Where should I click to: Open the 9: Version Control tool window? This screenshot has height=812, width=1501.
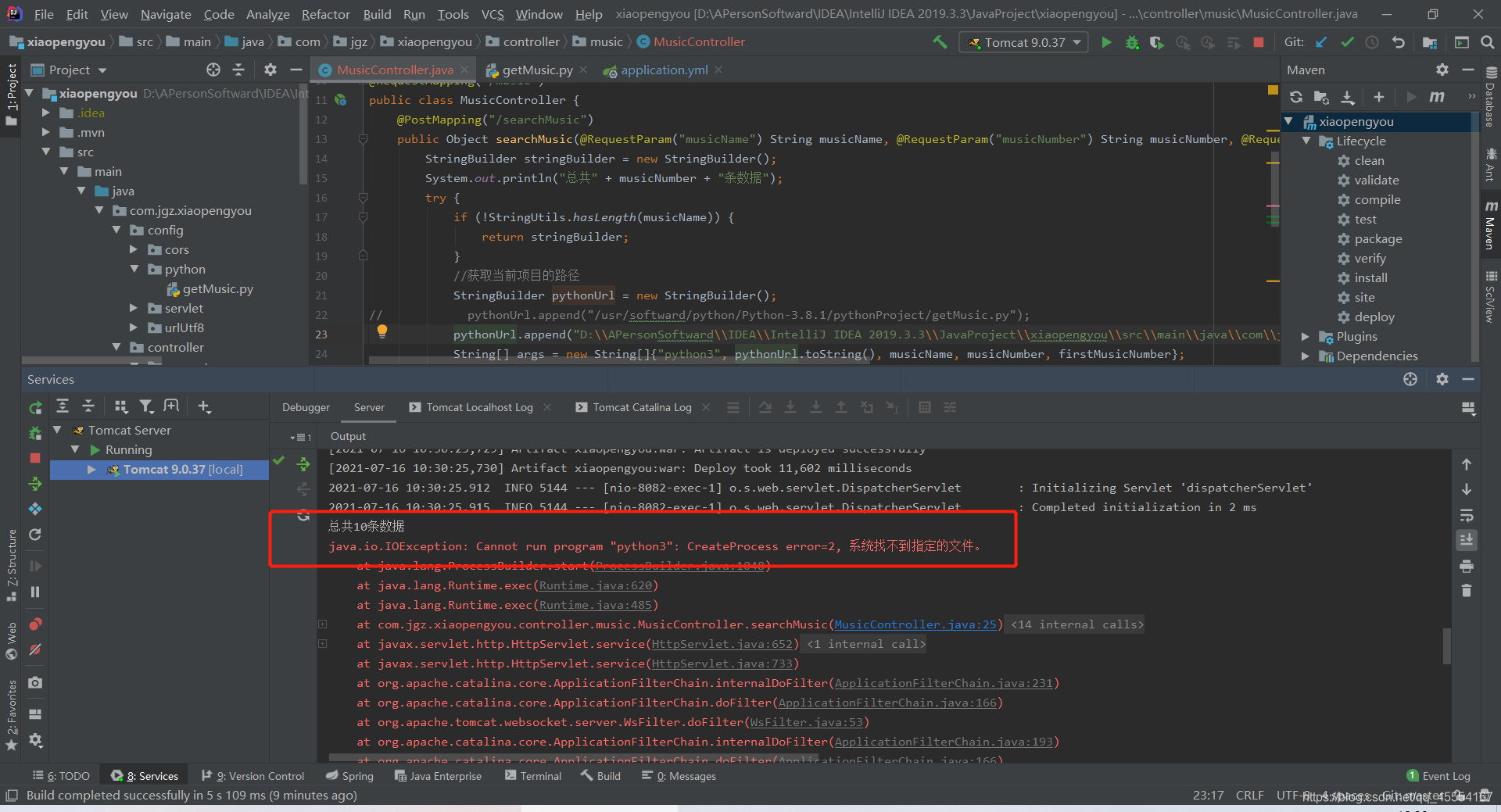(x=253, y=776)
